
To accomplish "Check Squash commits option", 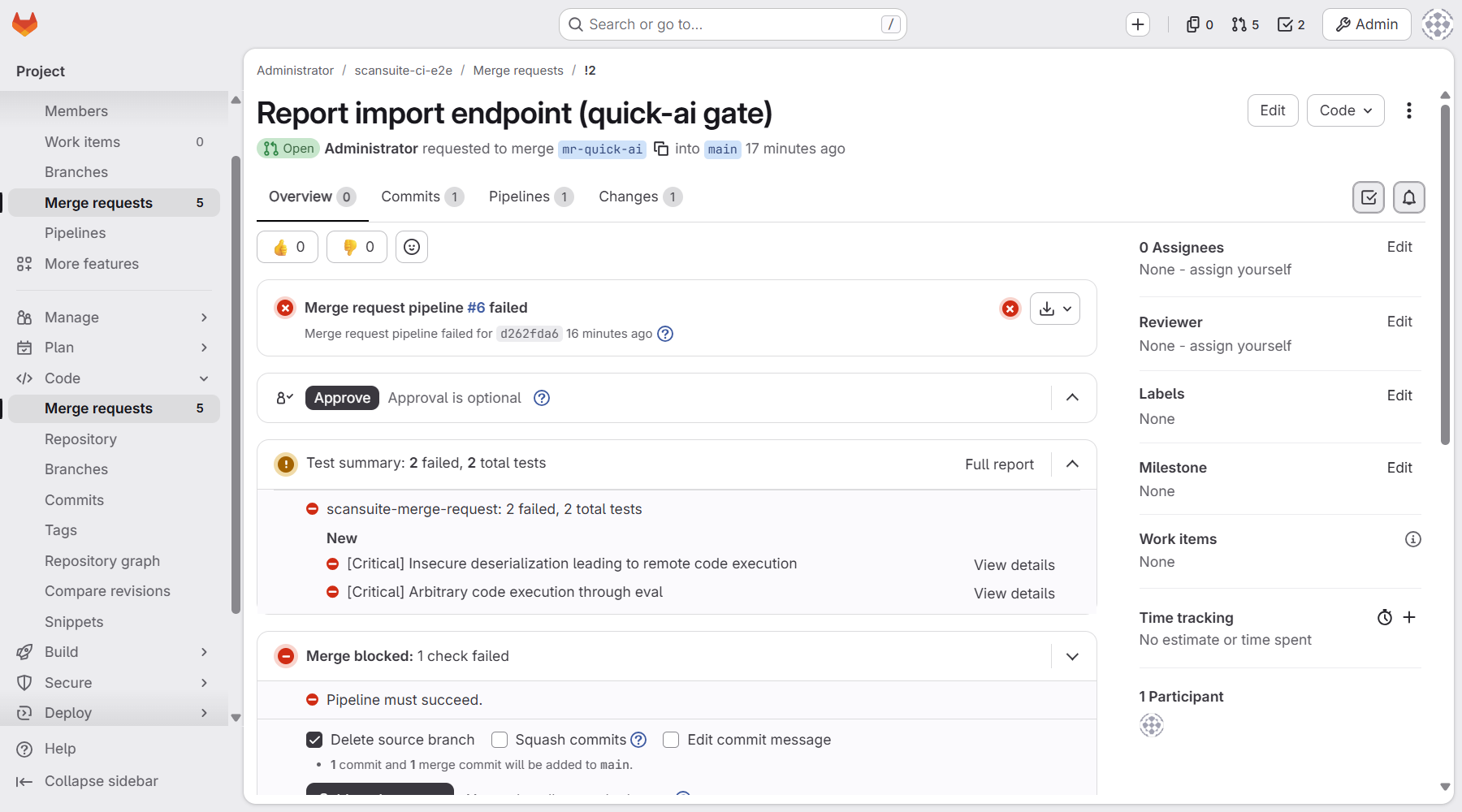I will coord(500,740).
